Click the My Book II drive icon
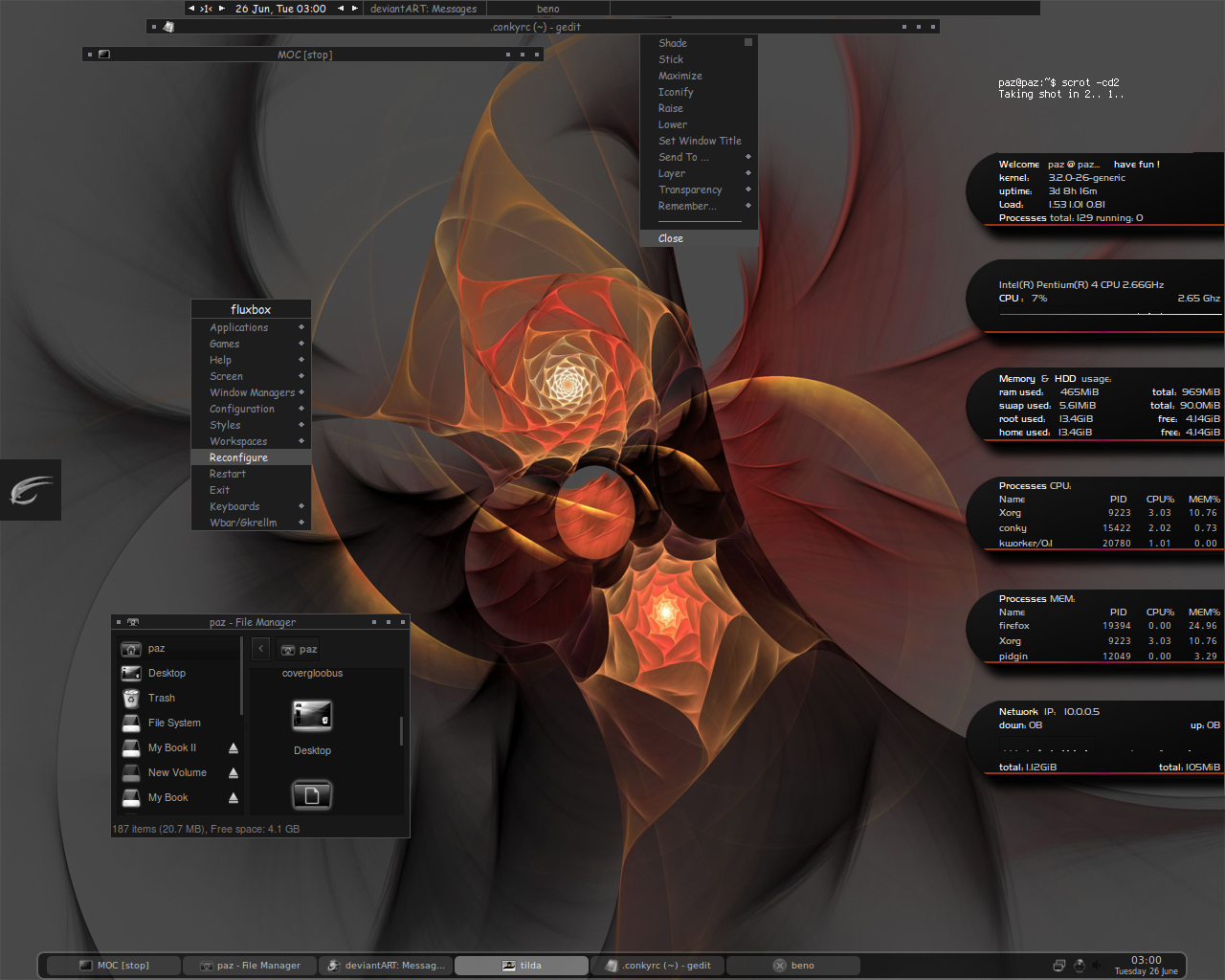The image size is (1225, 980). [131, 748]
